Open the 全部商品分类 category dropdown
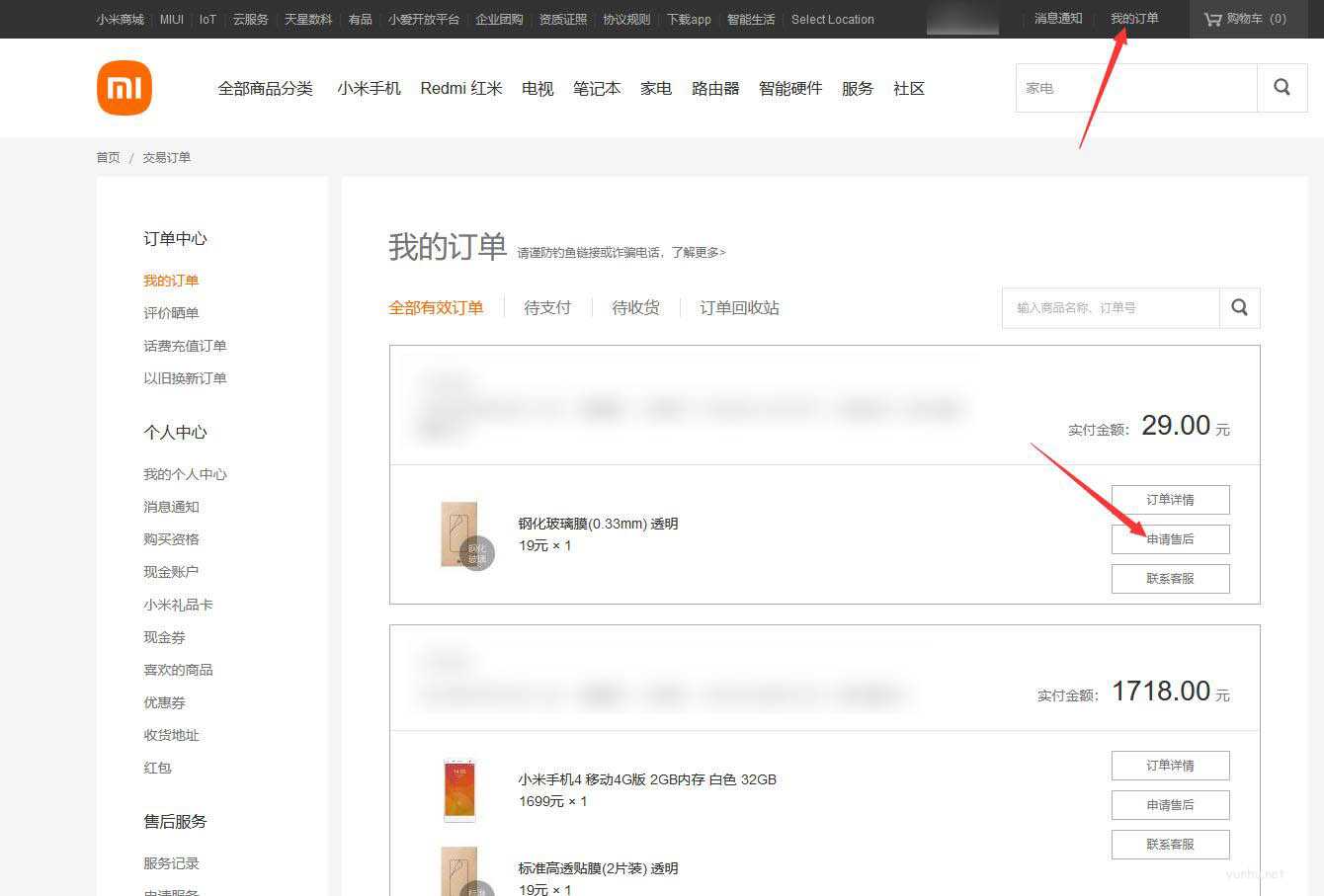Image resolution: width=1324 pixels, height=896 pixels. tap(264, 87)
